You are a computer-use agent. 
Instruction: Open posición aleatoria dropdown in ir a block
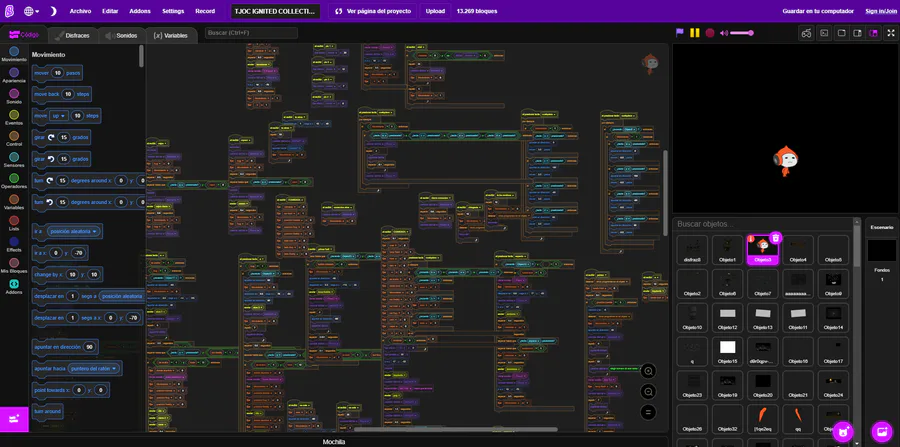click(x=74, y=231)
